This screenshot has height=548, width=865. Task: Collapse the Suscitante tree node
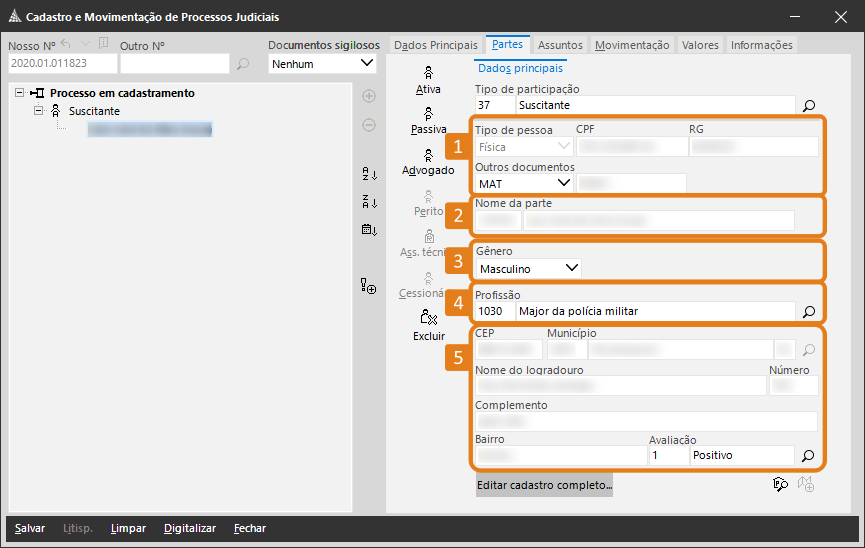point(39,111)
